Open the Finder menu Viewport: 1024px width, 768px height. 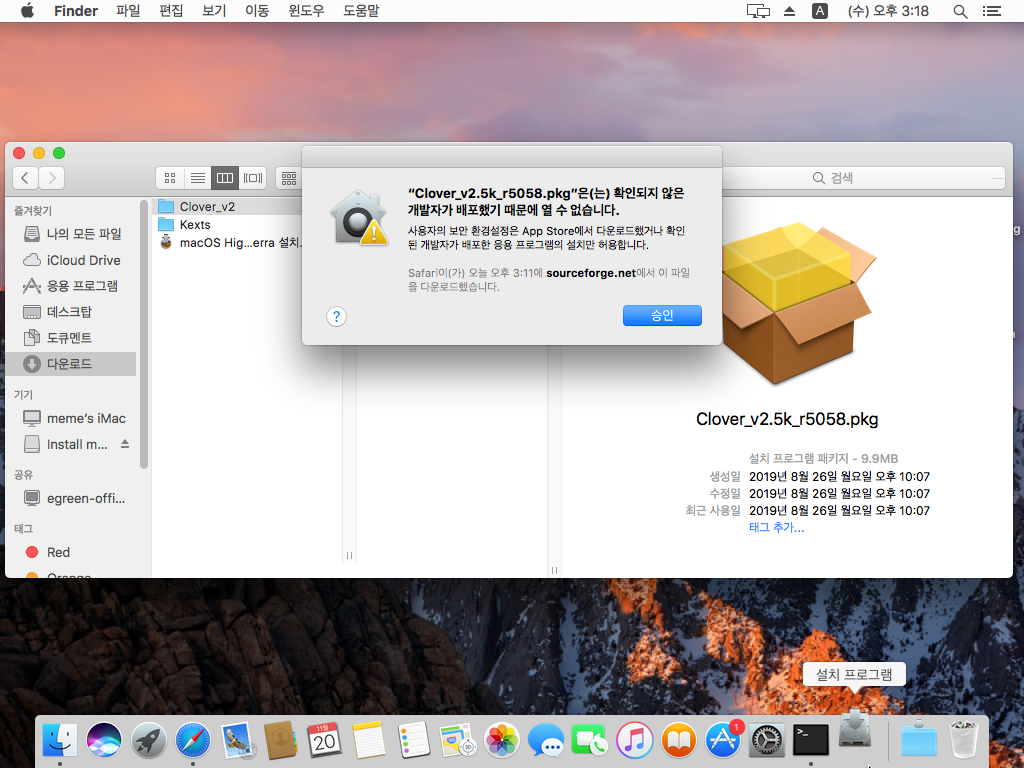(x=76, y=10)
